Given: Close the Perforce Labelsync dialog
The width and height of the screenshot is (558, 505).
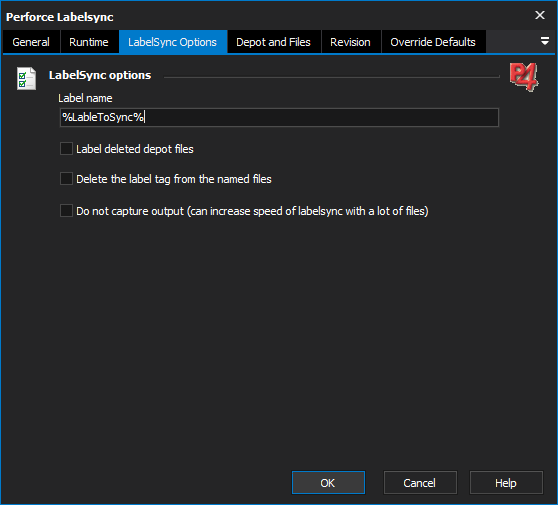Looking at the screenshot, I should 540,15.
